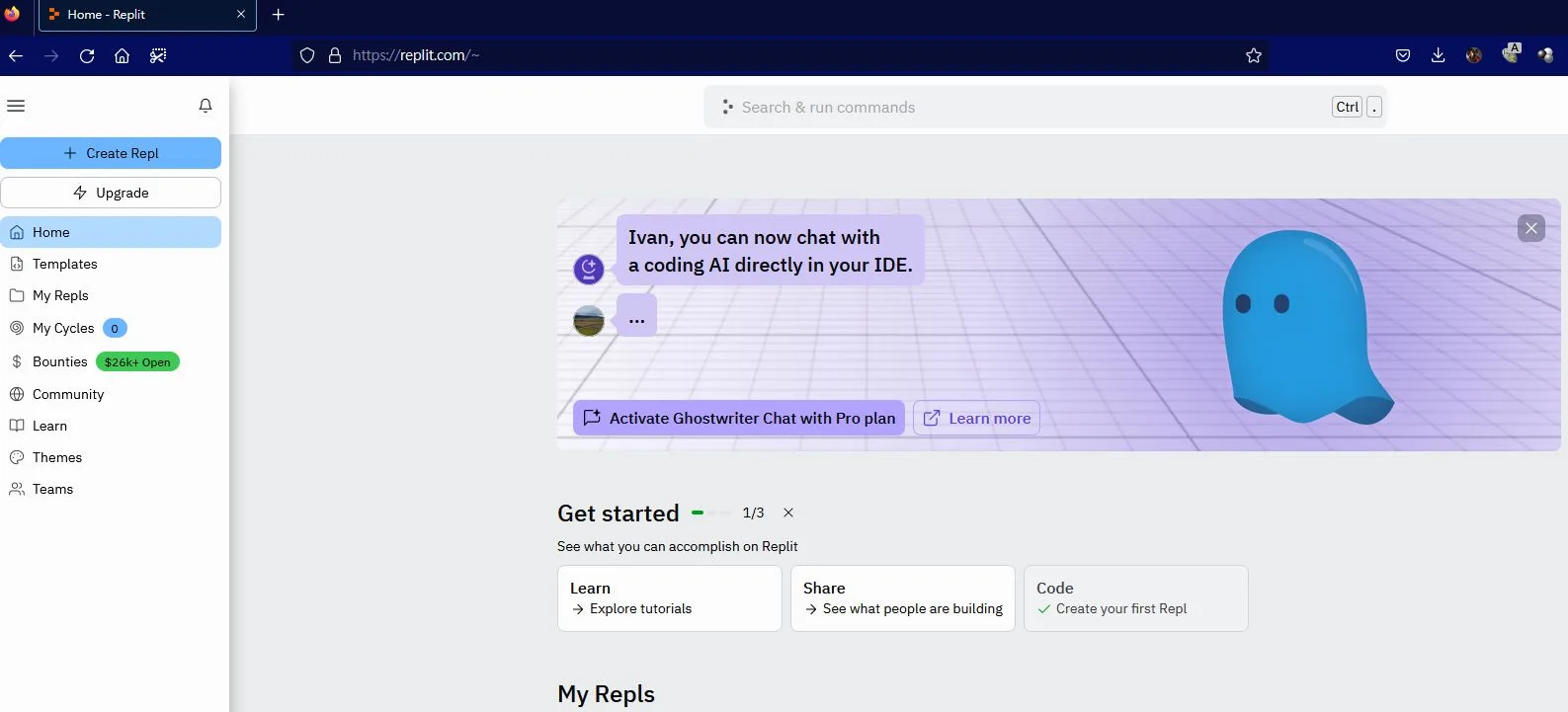Image resolution: width=1568 pixels, height=712 pixels.
Task: Reload the page with the refresh icon
Action: click(x=87, y=55)
